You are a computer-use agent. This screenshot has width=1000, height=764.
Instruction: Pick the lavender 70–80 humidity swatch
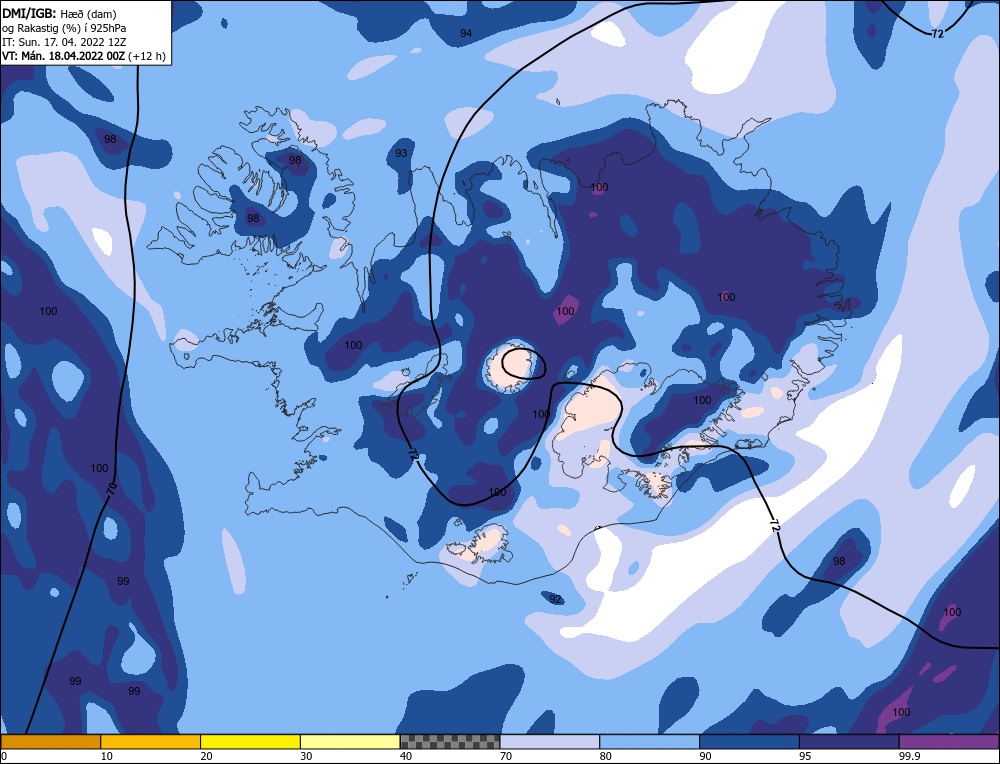coord(550,741)
